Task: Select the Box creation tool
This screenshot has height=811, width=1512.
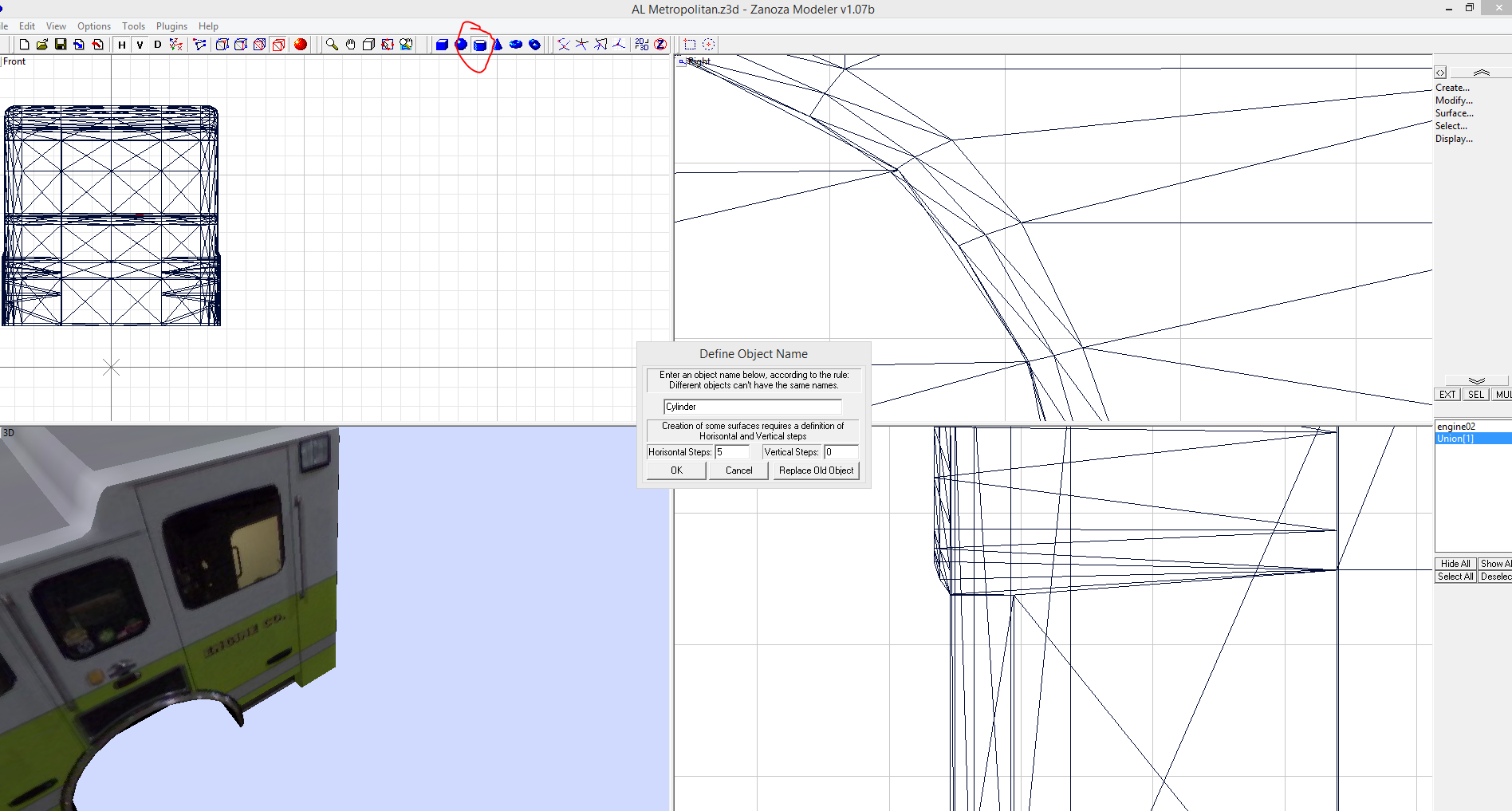Action: pyautogui.click(x=442, y=45)
